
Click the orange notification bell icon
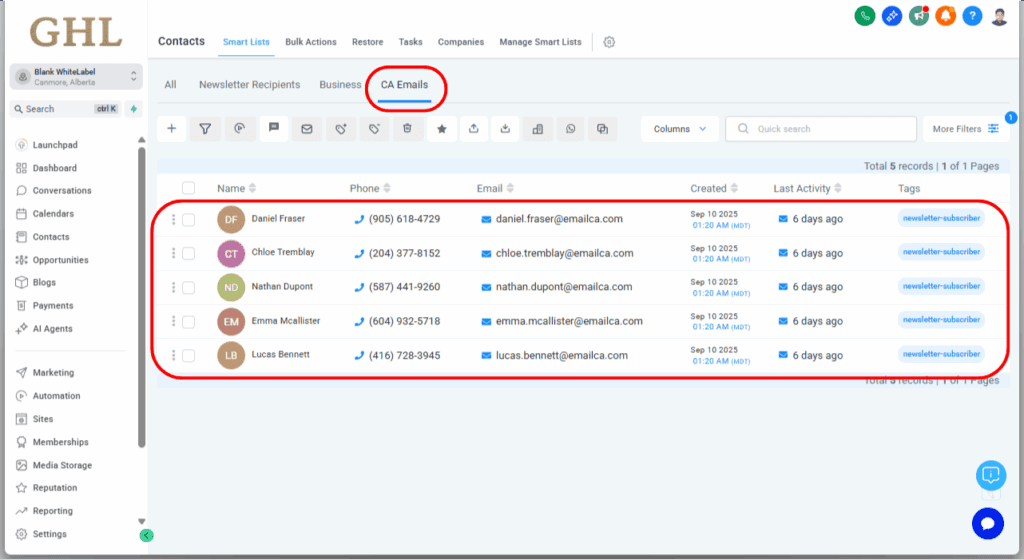click(x=945, y=16)
